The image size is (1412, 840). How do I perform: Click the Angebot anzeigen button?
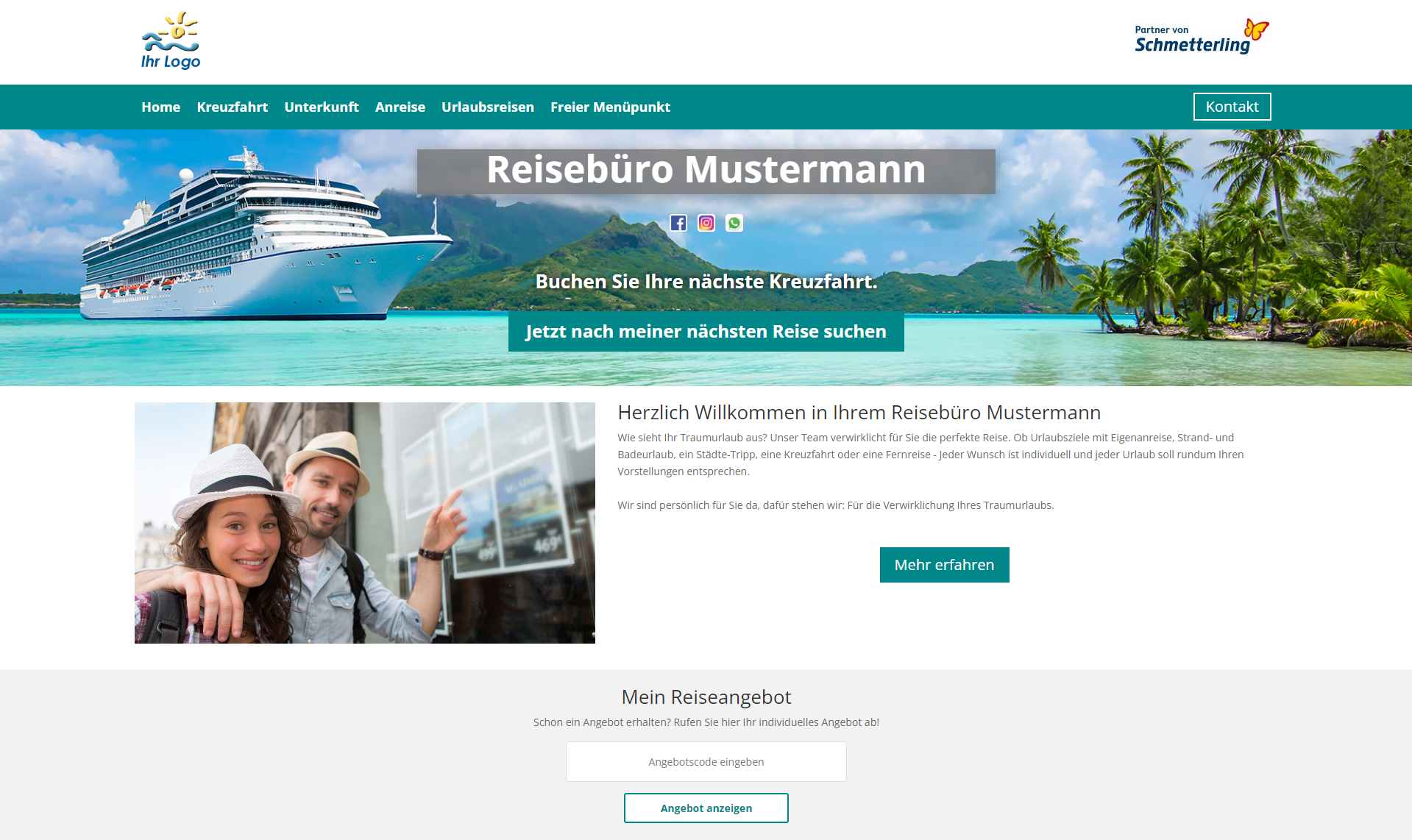point(706,808)
